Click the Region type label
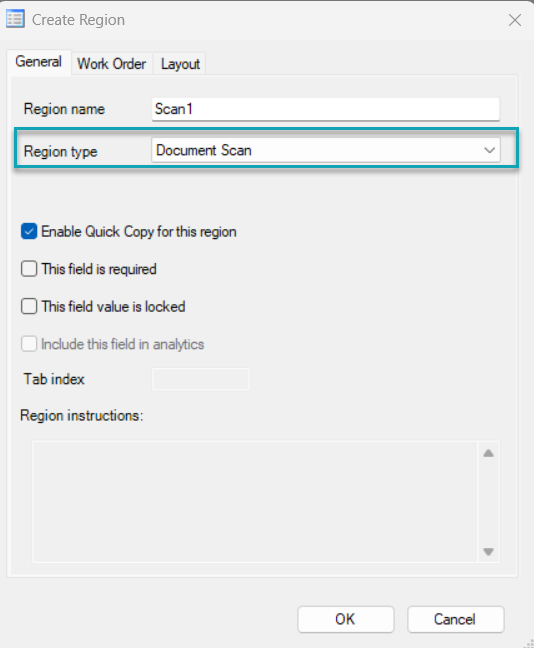The height and width of the screenshot is (648, 534). tap(61, 151)
